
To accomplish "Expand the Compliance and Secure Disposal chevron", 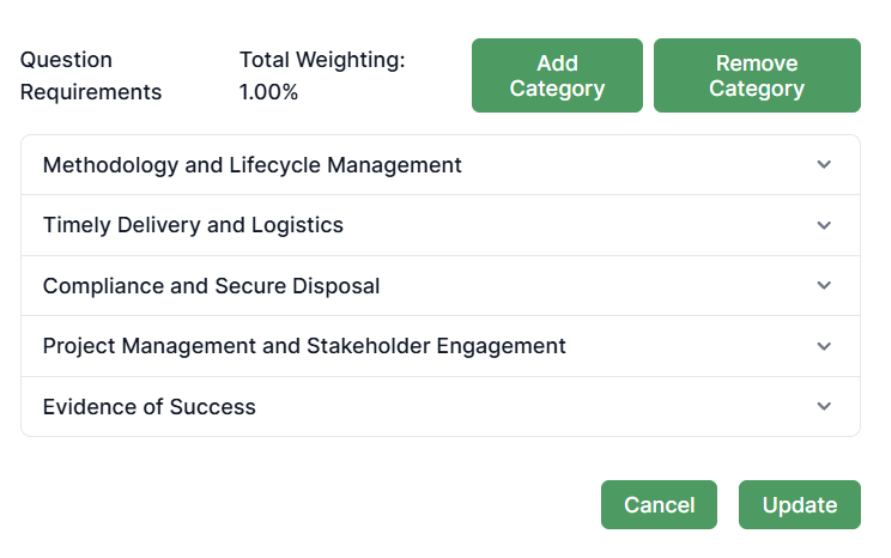I will pos(824,285).
